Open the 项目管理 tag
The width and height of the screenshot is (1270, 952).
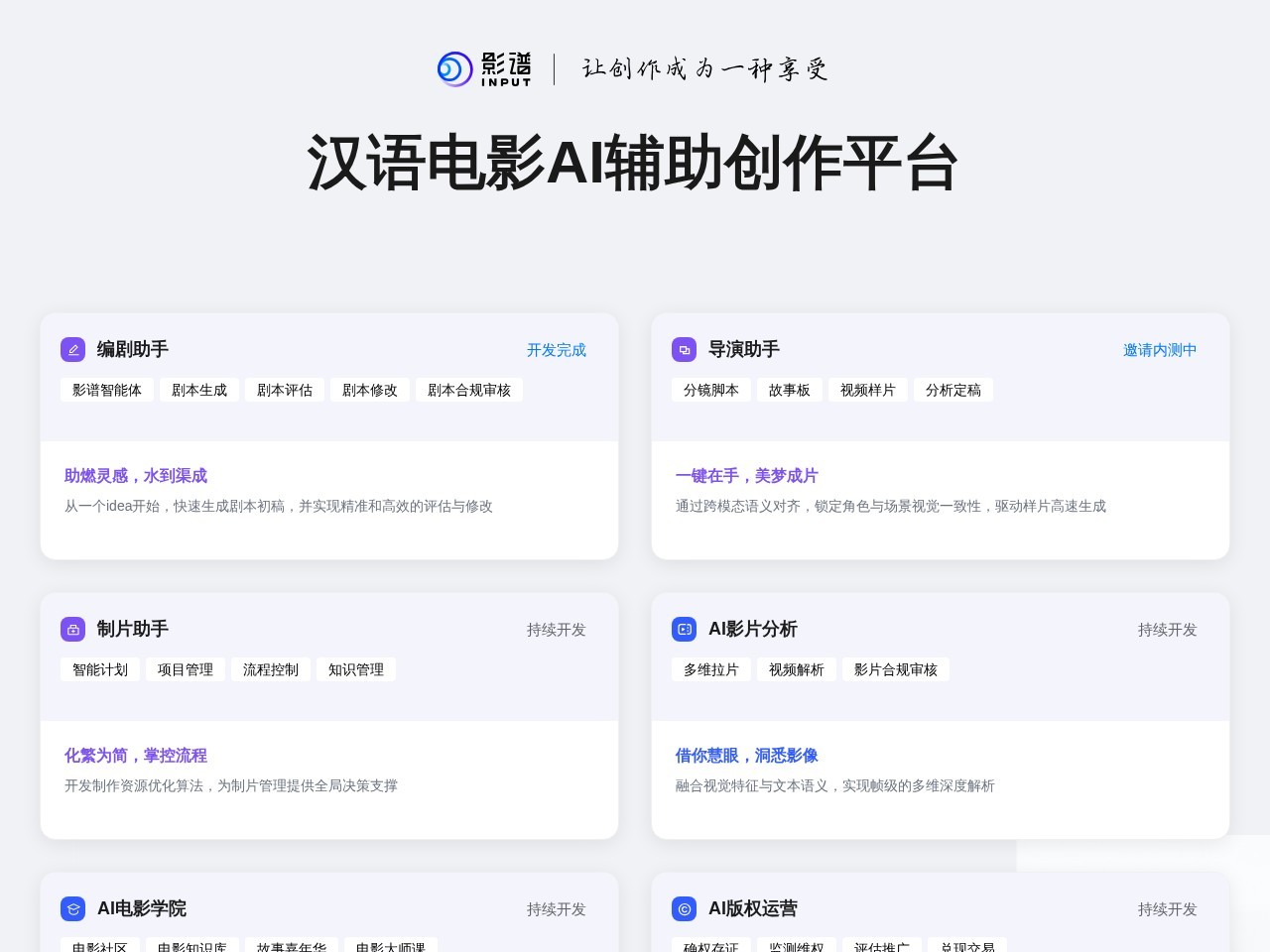[186, 670]
